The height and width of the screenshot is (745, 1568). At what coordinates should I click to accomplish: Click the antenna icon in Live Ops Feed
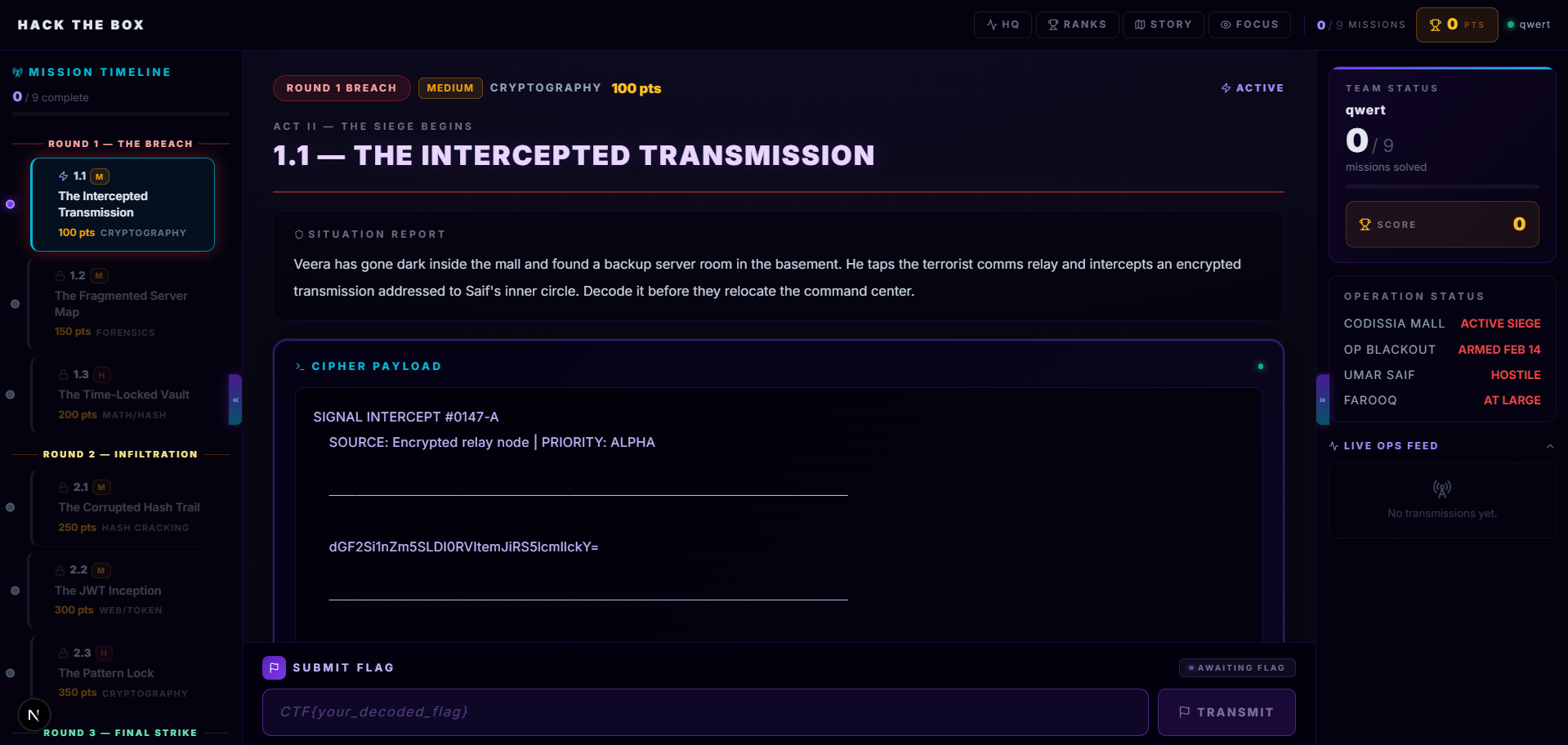[x=1441, y=488]
